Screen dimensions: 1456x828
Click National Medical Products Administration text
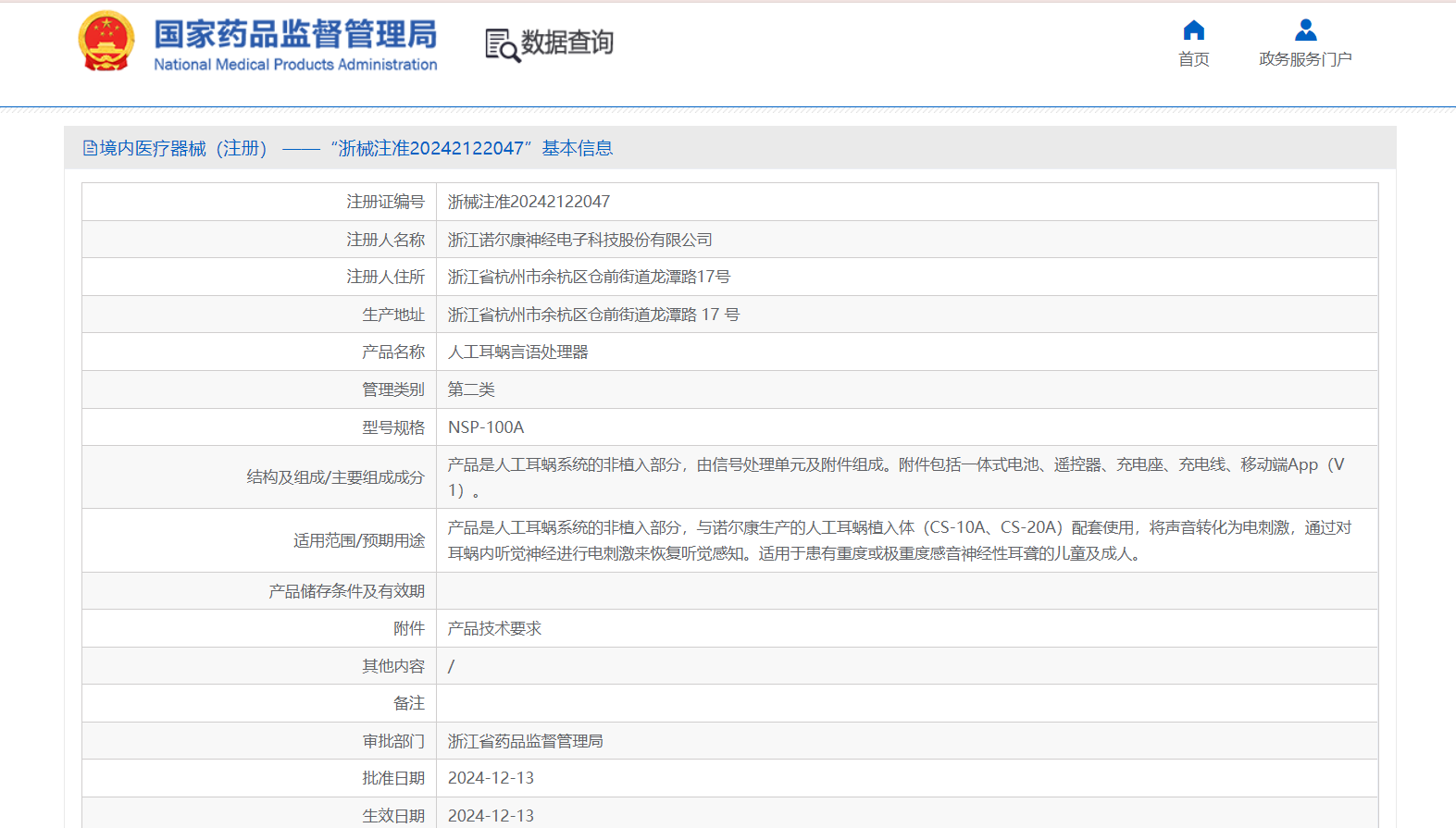[x=295, y=65]
